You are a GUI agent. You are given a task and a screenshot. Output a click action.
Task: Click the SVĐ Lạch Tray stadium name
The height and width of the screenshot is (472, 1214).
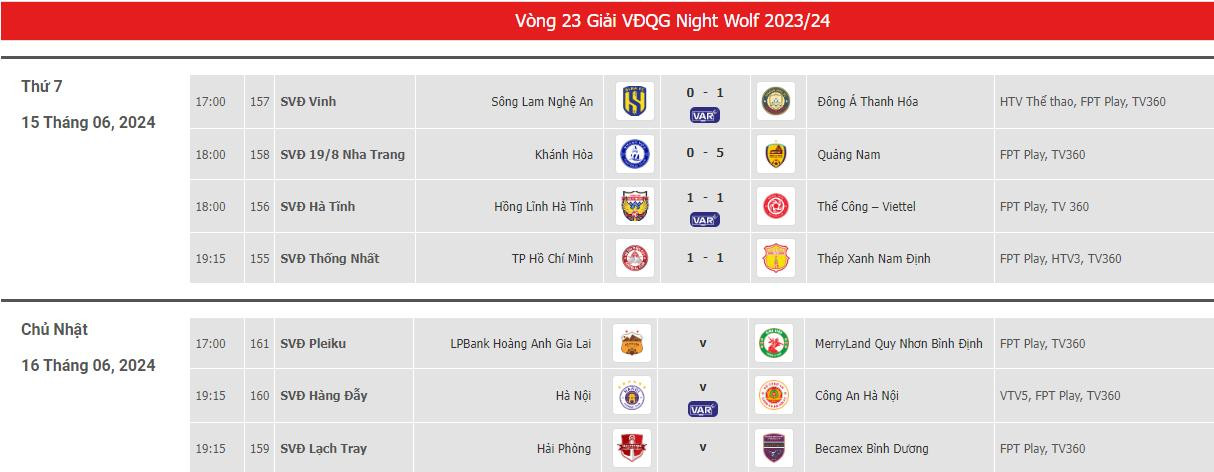pyautogui.click(x=322, y=448)
